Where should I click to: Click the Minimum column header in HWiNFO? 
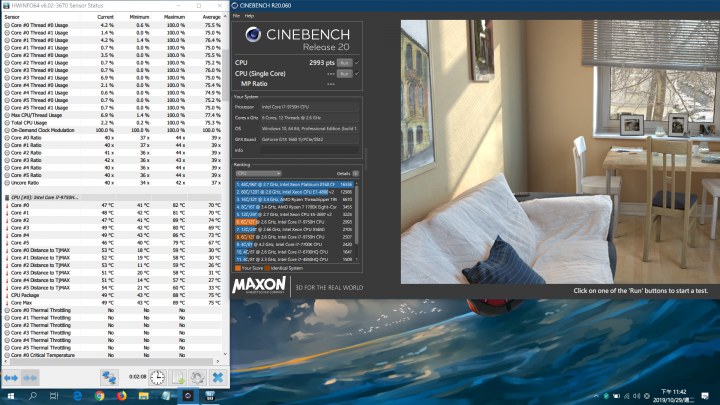[x=139, y=17]
